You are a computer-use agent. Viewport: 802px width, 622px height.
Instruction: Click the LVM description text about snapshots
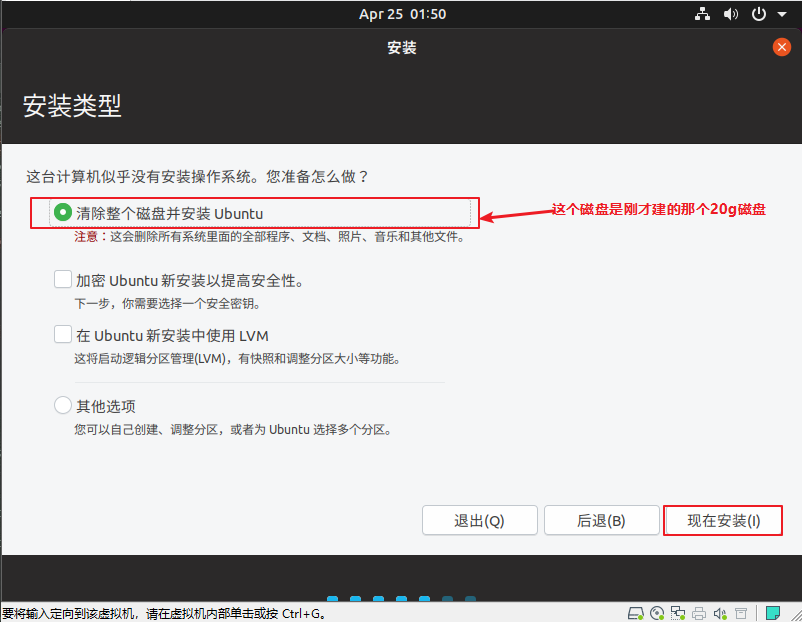click(237, 359)
